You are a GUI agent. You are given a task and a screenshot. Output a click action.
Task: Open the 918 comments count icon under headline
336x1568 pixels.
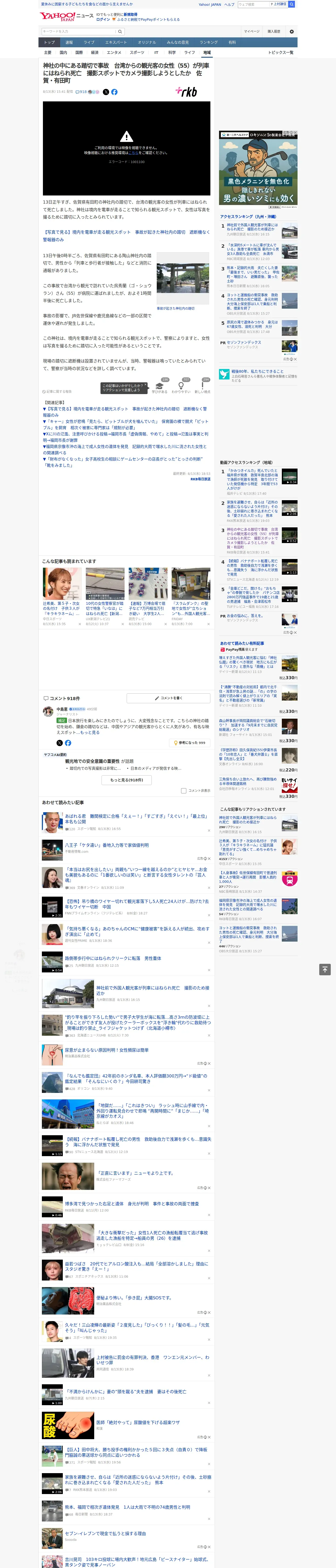click(81, 92)
